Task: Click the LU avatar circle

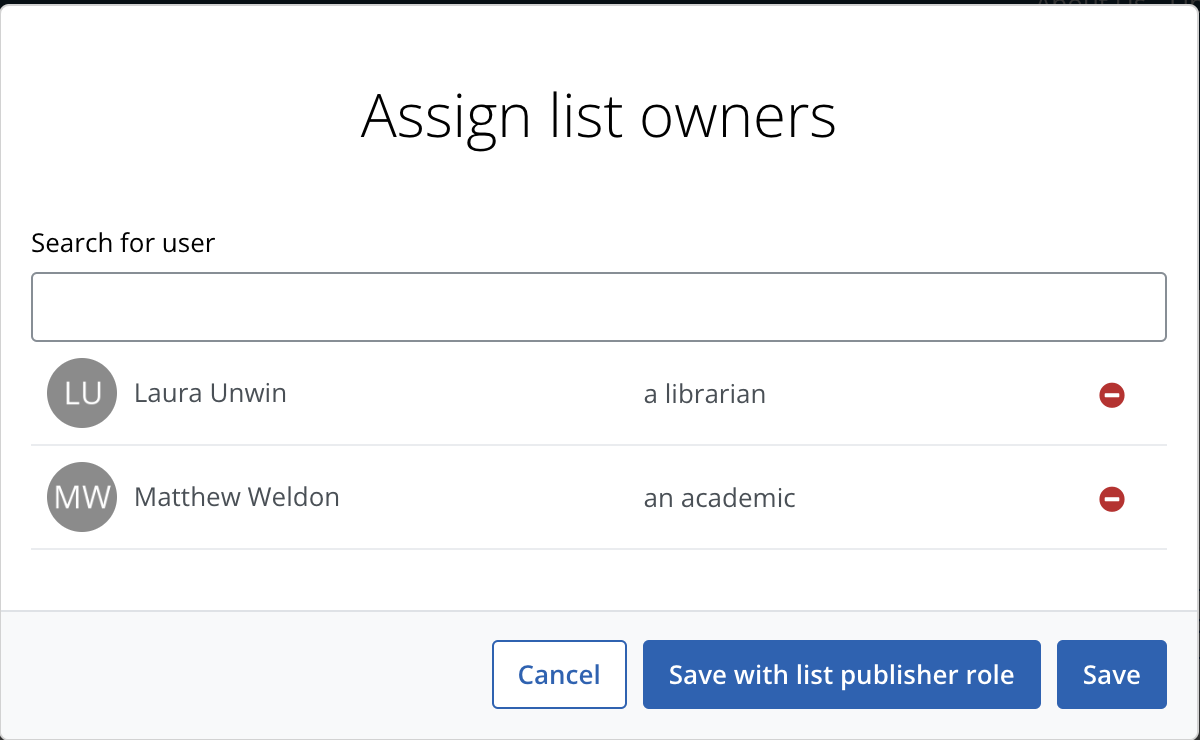Action: (x=82, y=393)
